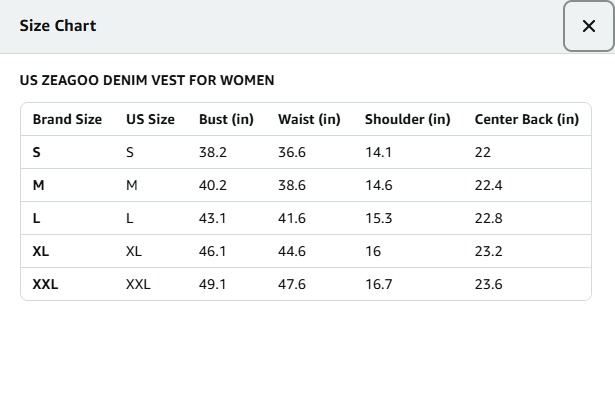Screen dimensions: 615x414
Task: Click the Waist (in) column header
Action: [309, 119]
